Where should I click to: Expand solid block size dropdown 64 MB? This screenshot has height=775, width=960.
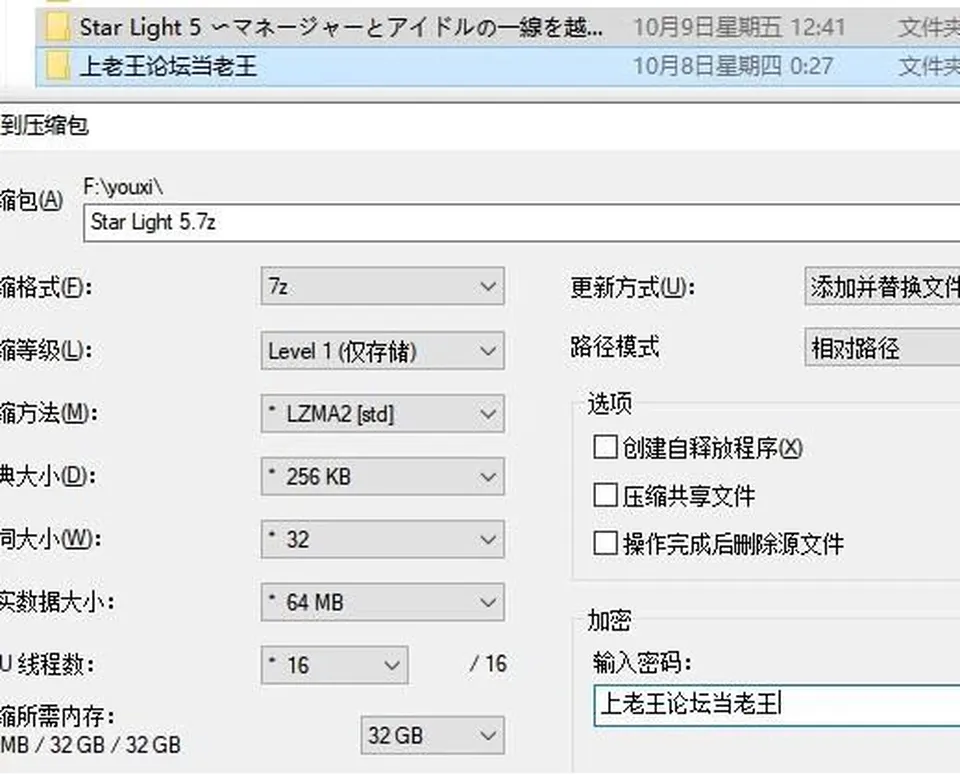coord(383,602)
